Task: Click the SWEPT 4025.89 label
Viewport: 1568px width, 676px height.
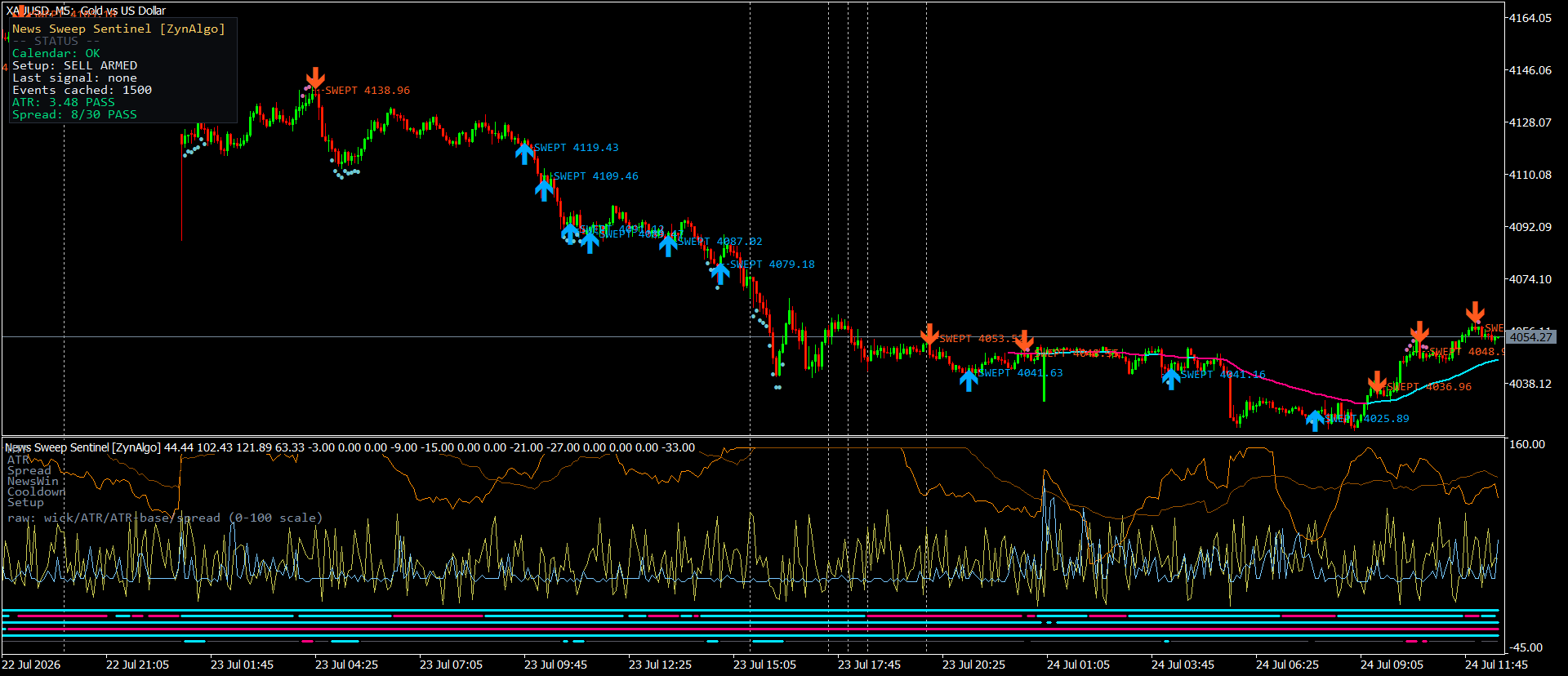Action: click(1367, 419)
